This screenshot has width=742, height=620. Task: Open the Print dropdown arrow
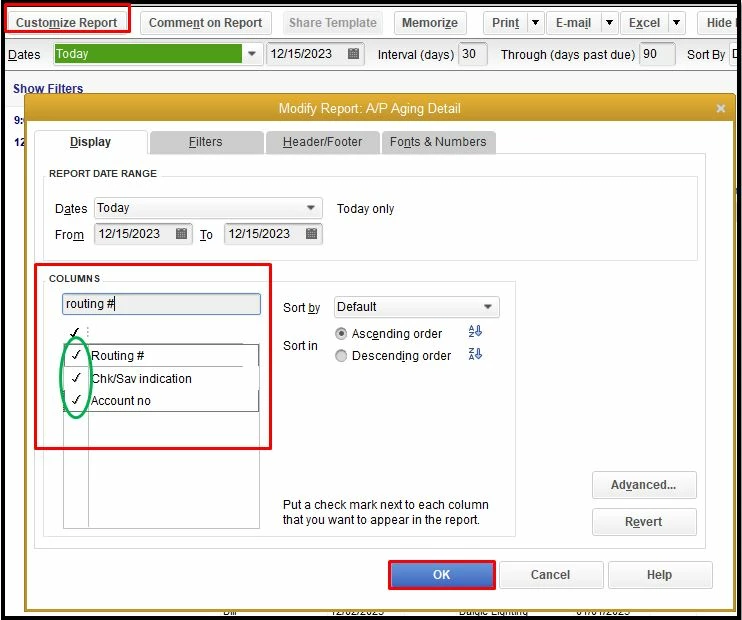(535, 22)
